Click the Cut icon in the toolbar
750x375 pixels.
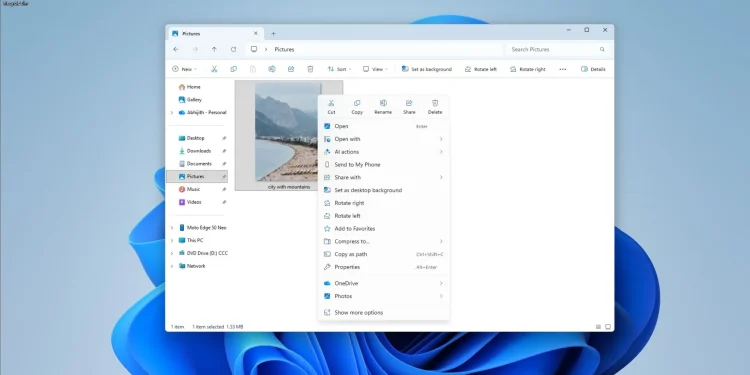tap(214, 69)
